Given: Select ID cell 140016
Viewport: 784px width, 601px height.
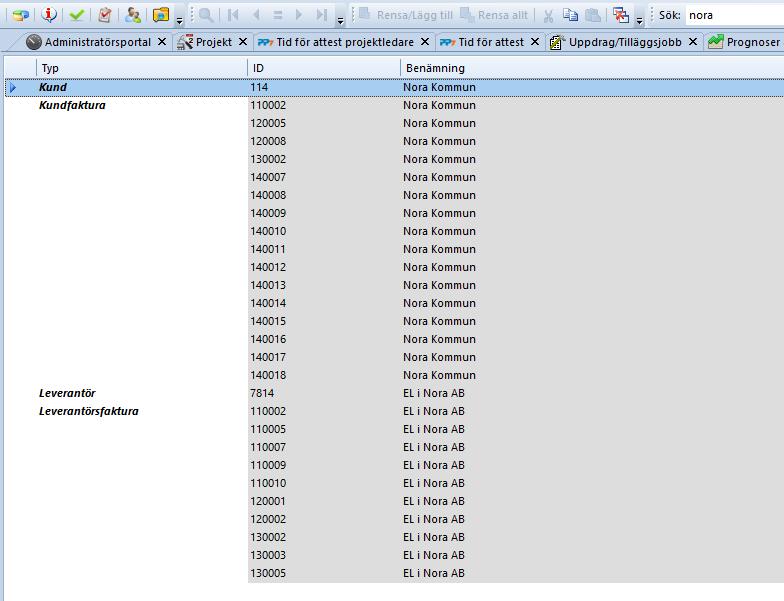Looking at the screenshot, I should (x=324, y=339).
